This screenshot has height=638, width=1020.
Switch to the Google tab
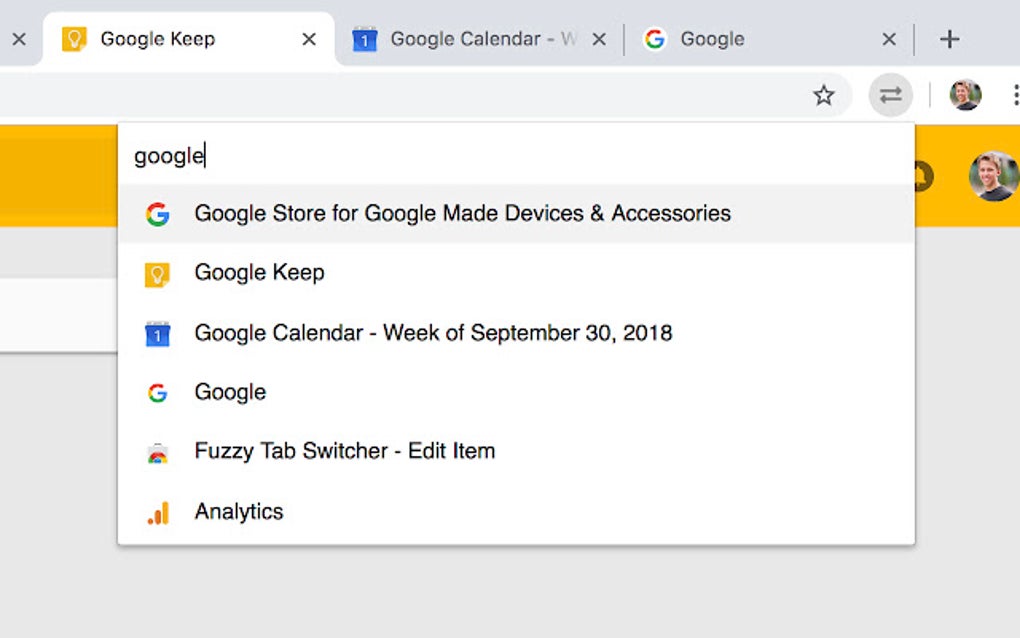pos(712,38)
